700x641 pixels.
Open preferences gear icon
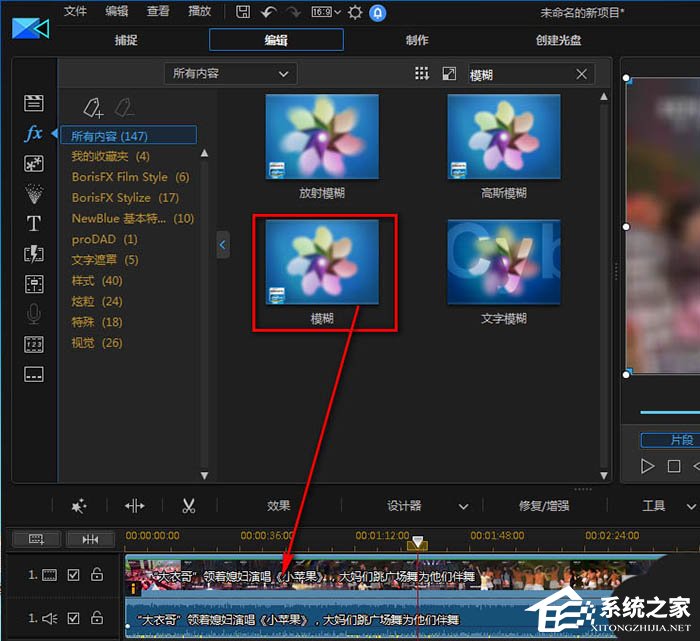coord(354,12)
